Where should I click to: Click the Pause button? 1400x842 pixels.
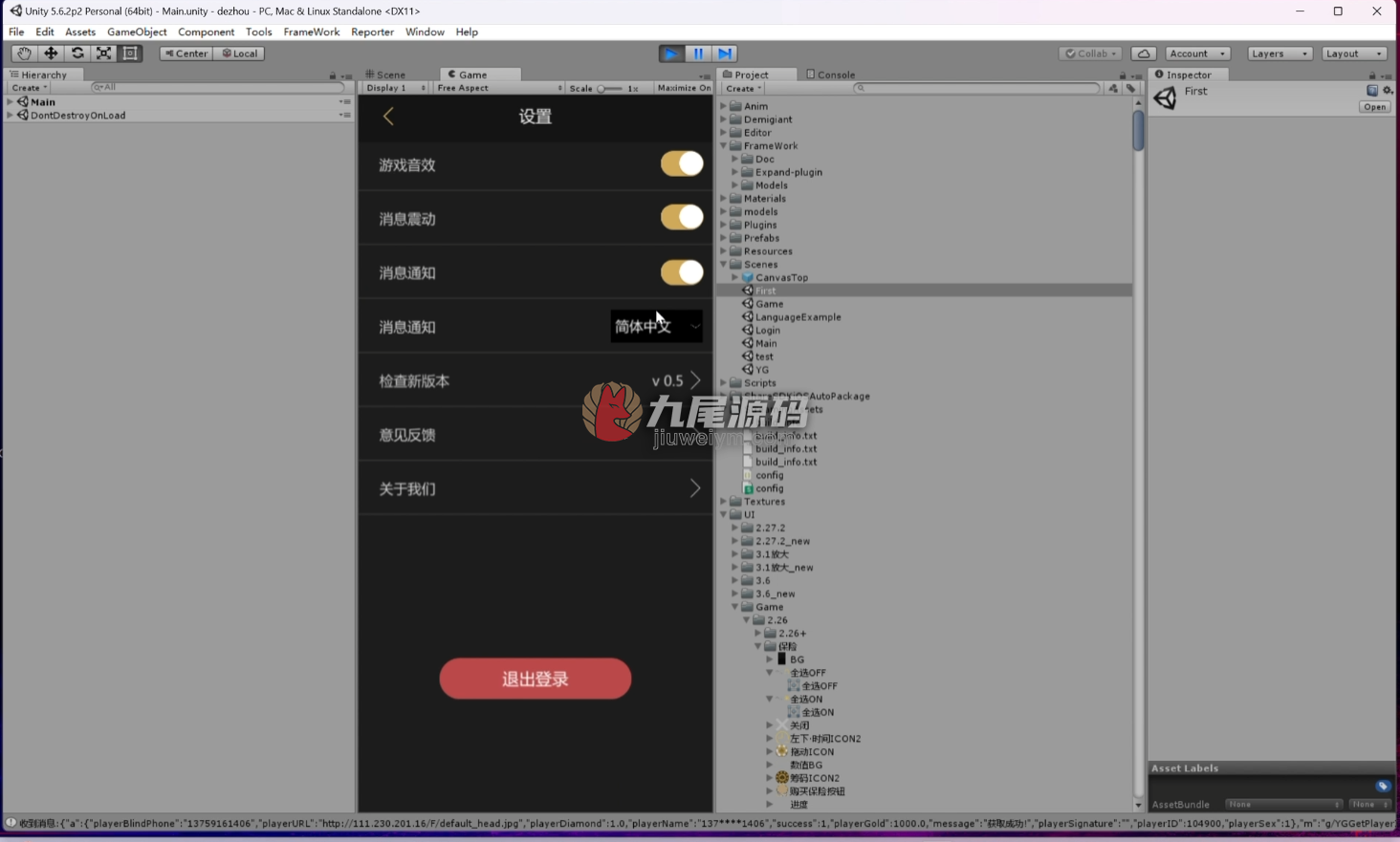pyautogui.click(x=698, y=54)
